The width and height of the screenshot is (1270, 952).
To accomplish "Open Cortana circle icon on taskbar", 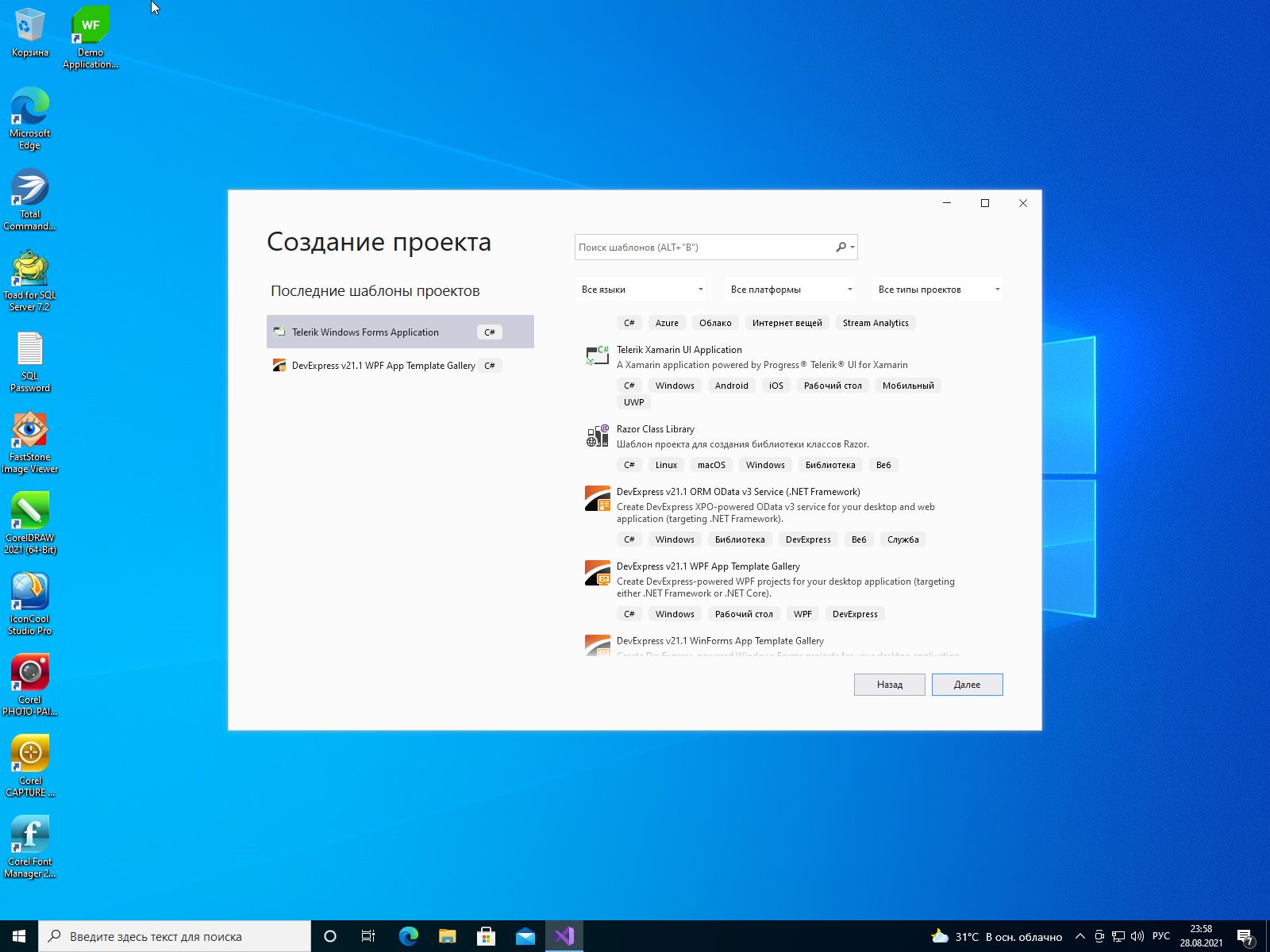I will (x=330, y=936).
